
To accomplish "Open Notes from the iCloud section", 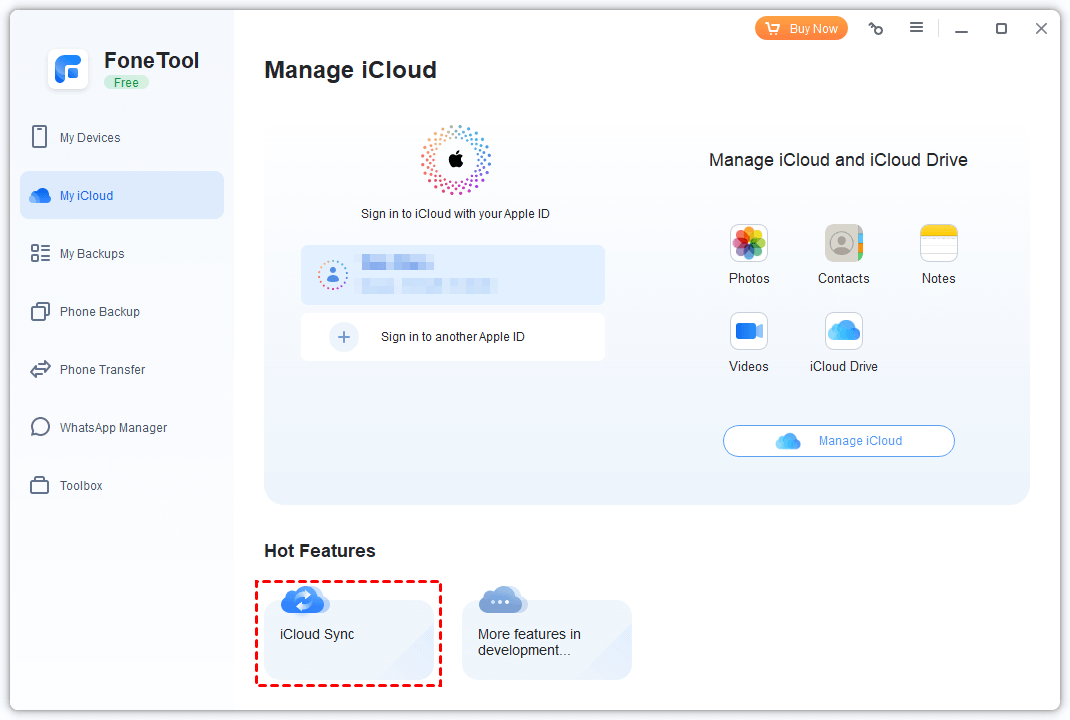I will point(938,243).
